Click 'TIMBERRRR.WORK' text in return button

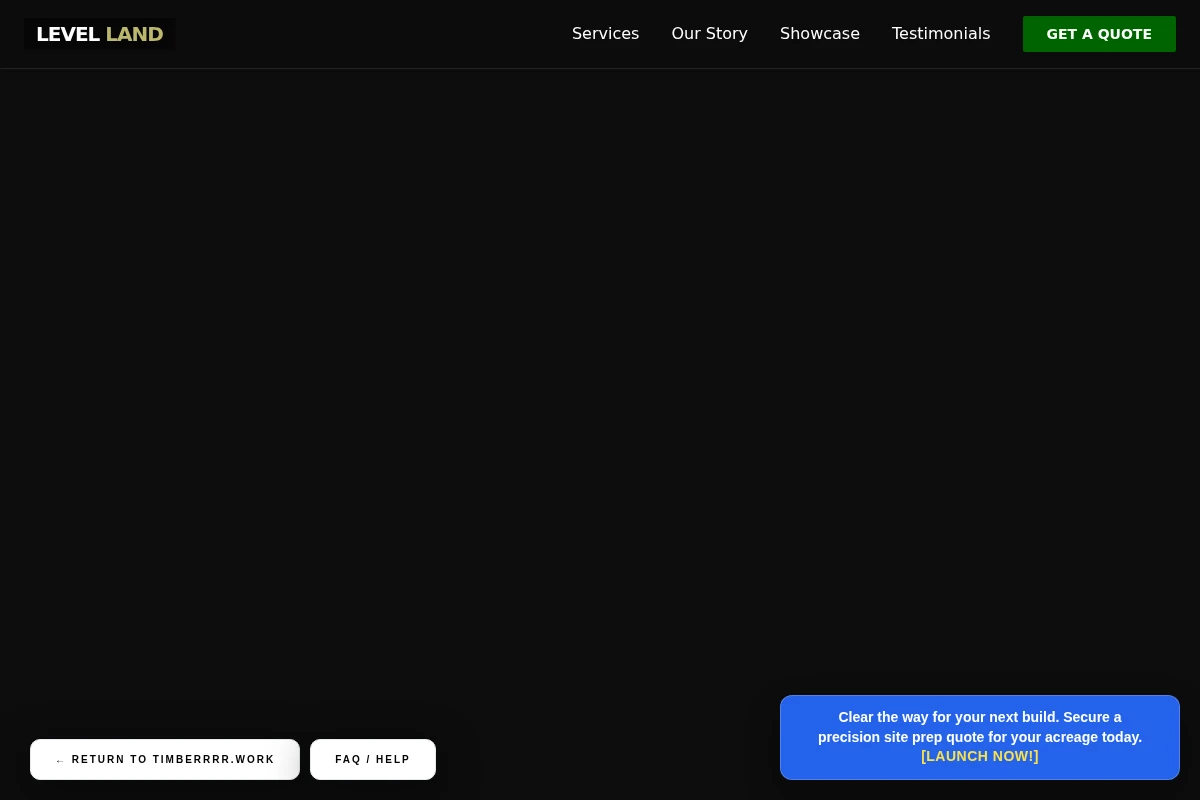coord(213,760)
